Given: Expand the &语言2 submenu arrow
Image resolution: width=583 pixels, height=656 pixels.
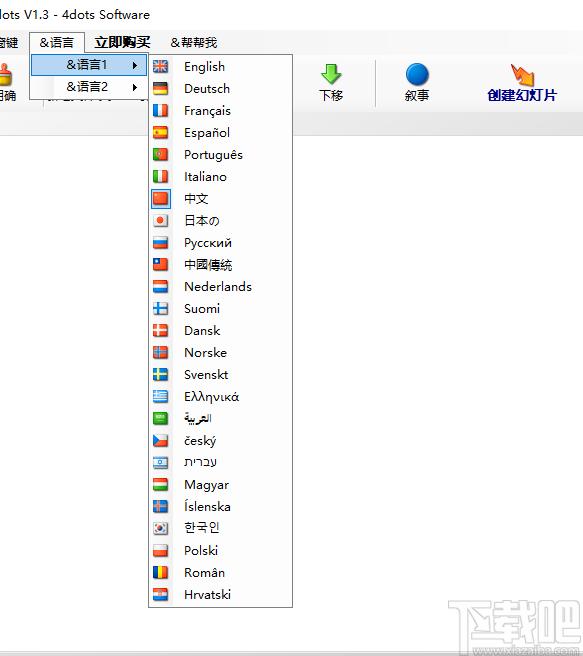Looking at the screenshot, I should (x=135, y=87).
